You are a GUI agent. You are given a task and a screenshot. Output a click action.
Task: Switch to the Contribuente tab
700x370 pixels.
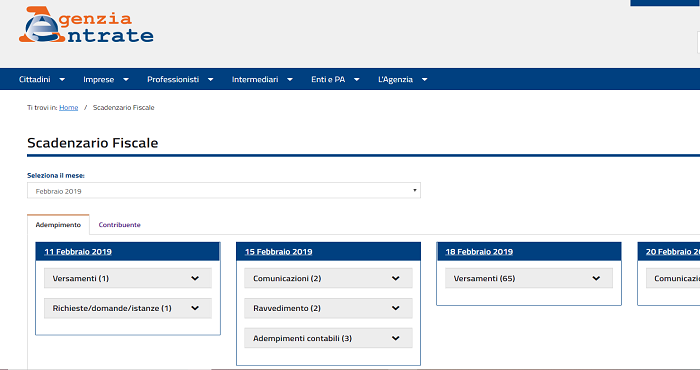tap(120, 224)
